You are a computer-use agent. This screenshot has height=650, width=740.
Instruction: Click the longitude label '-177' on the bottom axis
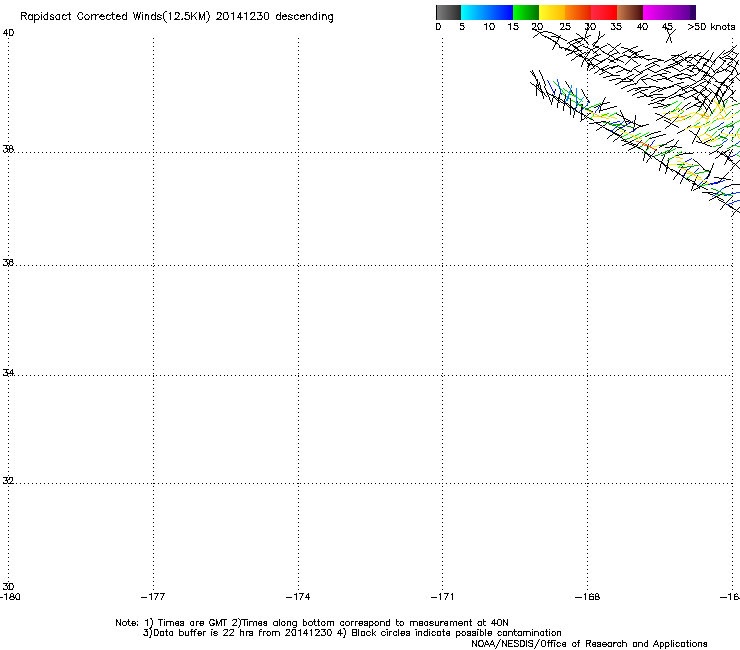[x=153, y=597]
